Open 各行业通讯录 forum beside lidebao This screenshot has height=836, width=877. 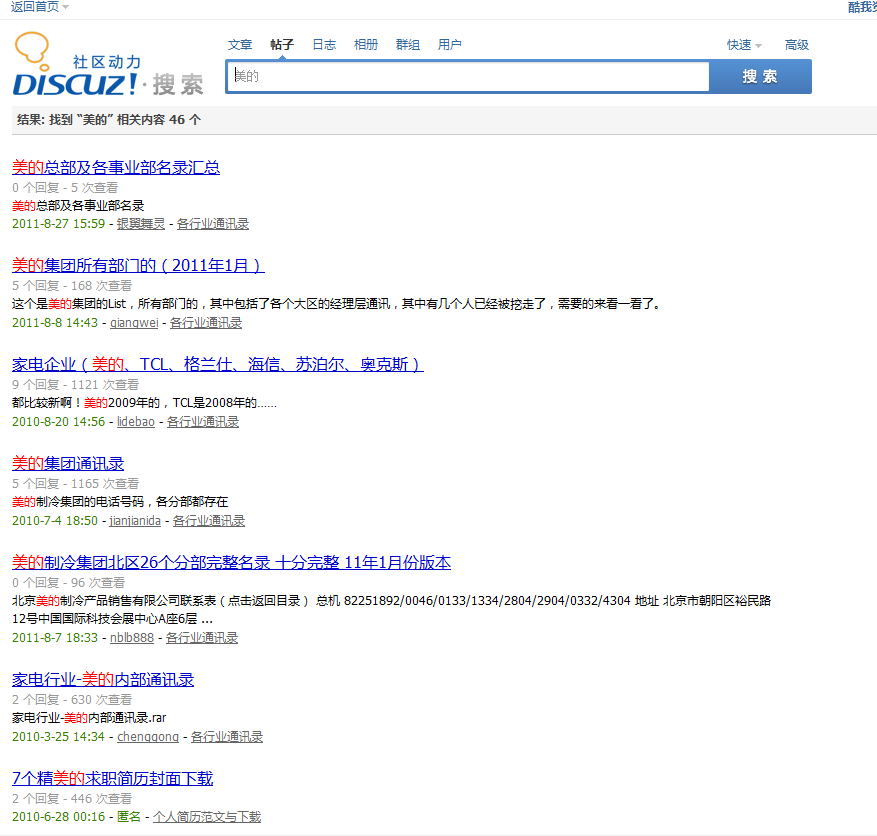[x=202, y=422]
